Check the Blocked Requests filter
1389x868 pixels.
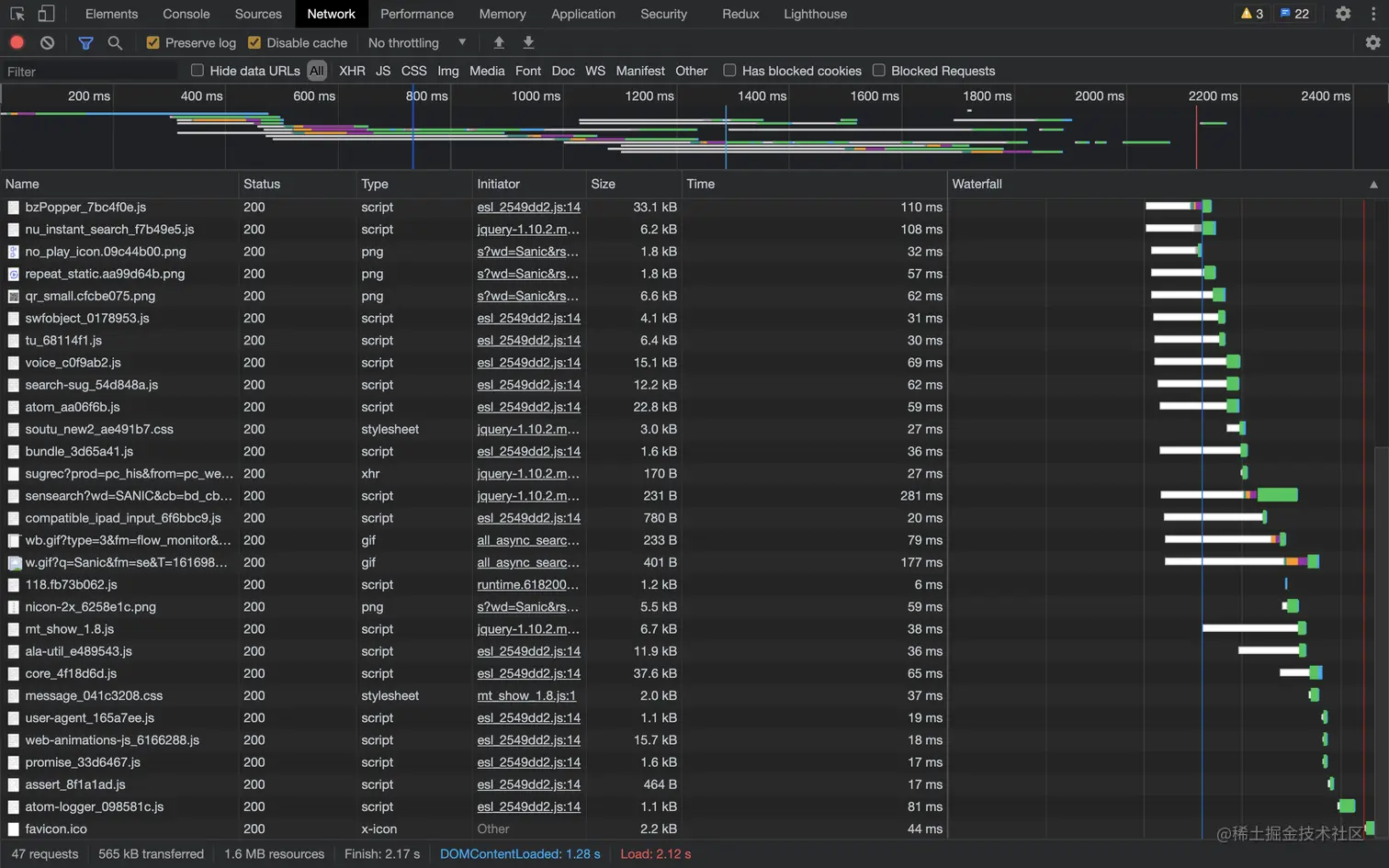click(x=878, y=70)
